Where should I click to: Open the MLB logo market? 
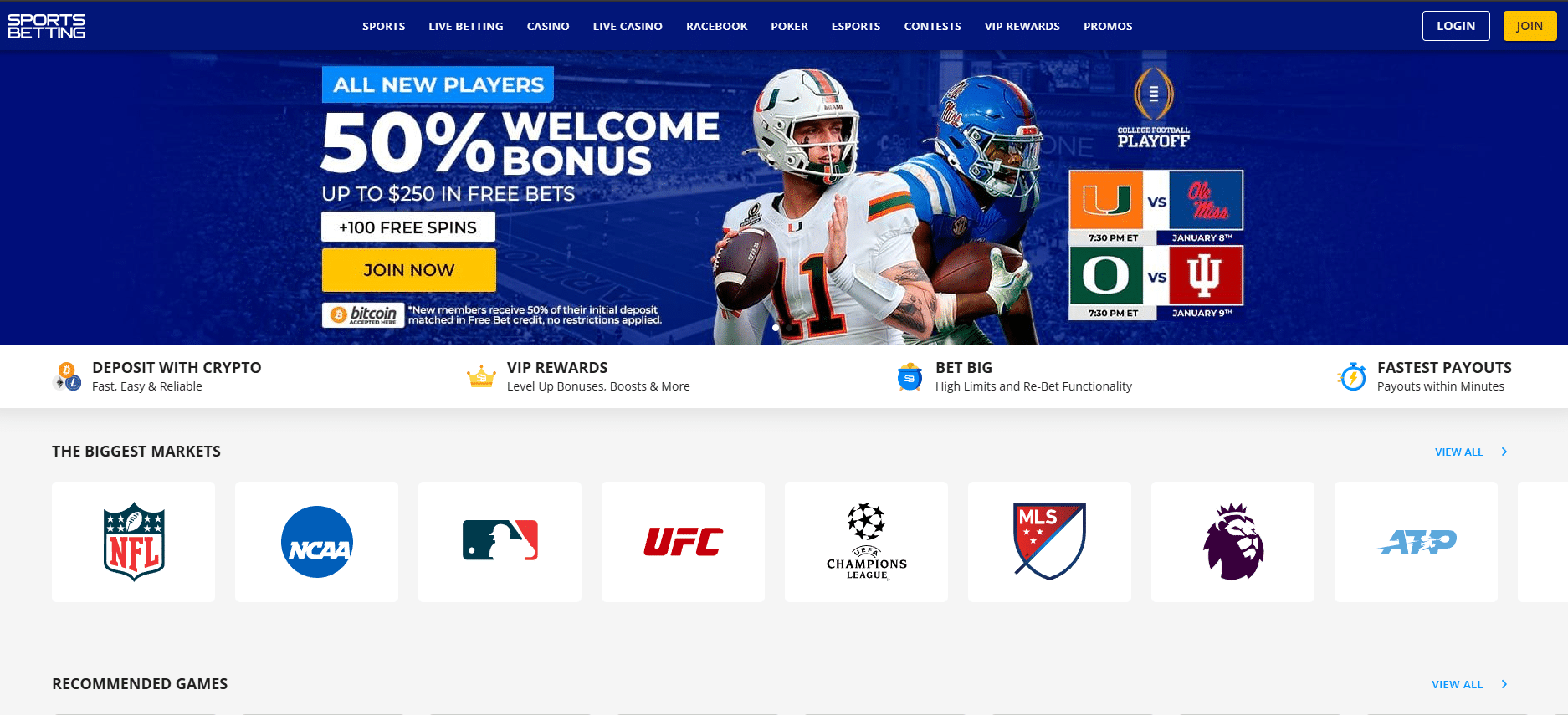pos(500,541)
